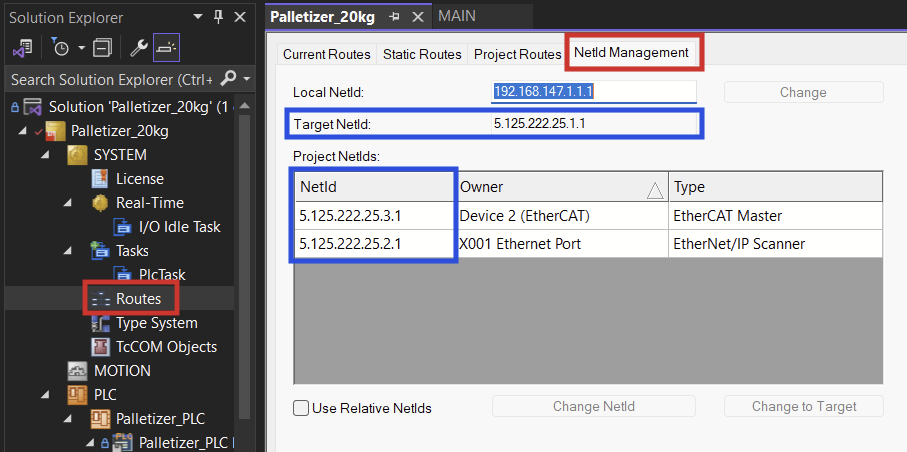The width and height of the screenshot is (907, 452).
Task: Open the pending changes filter dropdown arrow
Action: pyautogui.click(x=82, y=48)
